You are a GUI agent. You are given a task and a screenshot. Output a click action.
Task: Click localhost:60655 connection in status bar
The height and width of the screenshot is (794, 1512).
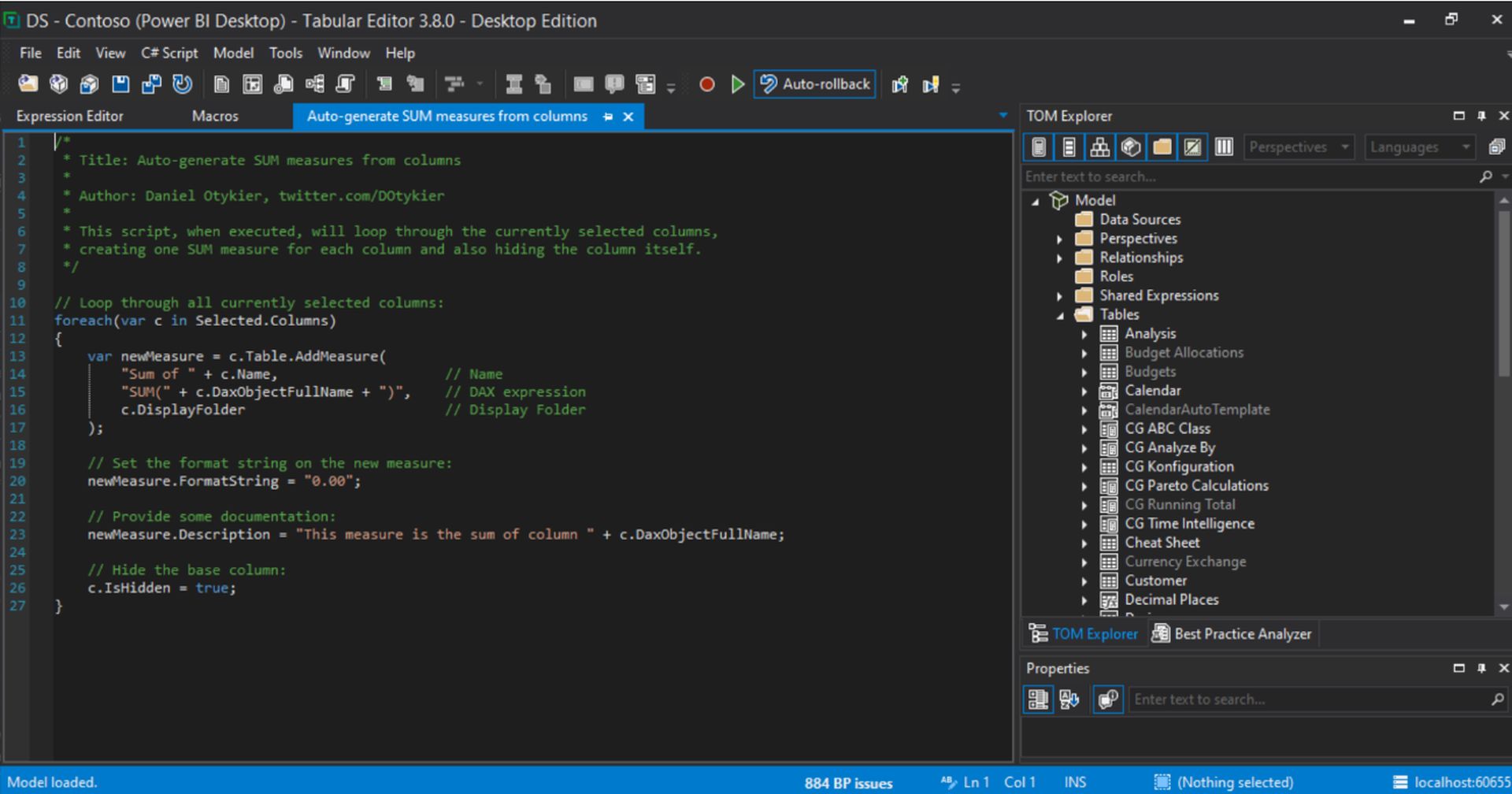pyautogui.click(x=1451, y=782)
